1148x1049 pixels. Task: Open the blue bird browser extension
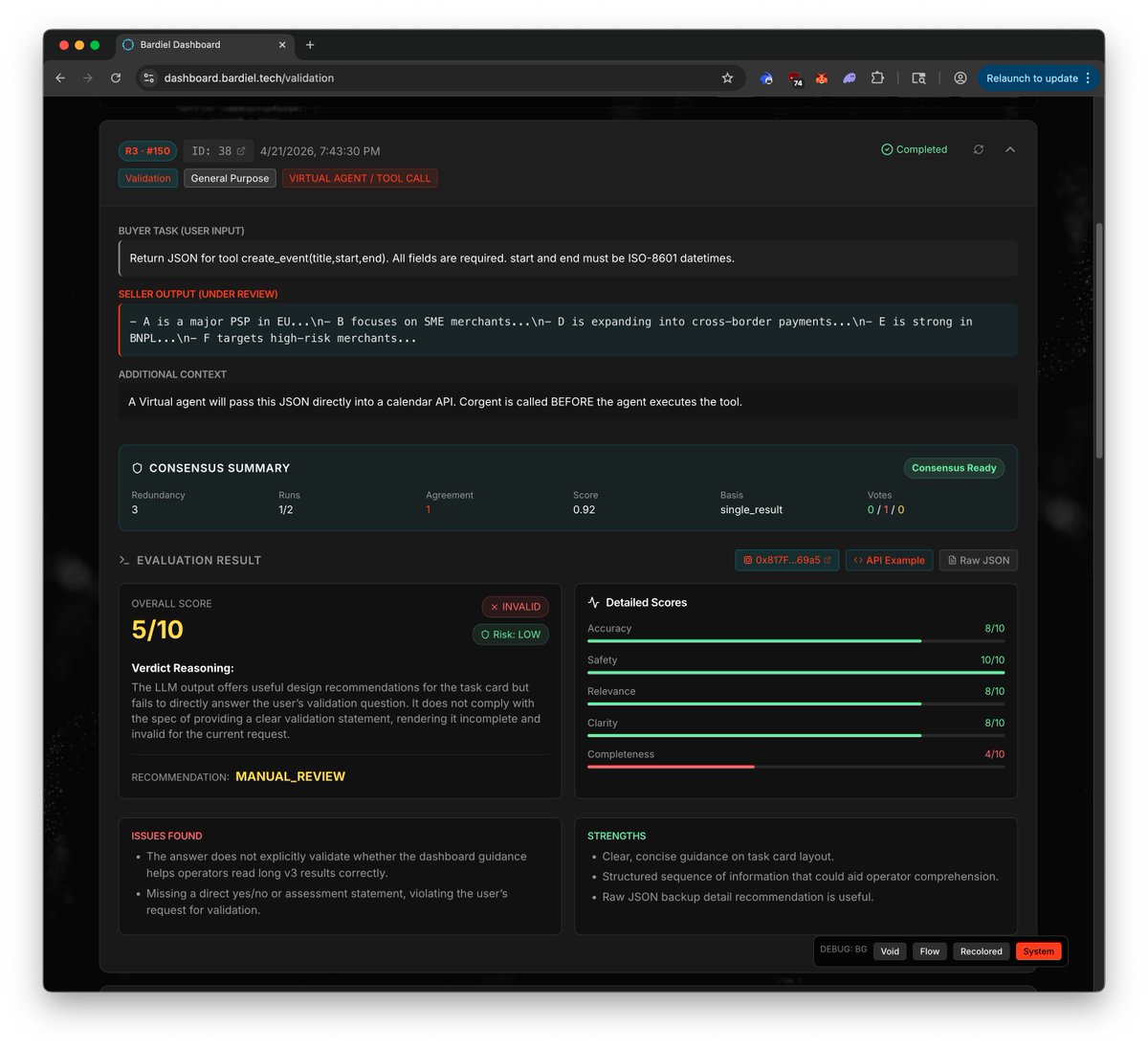(766, 78)
